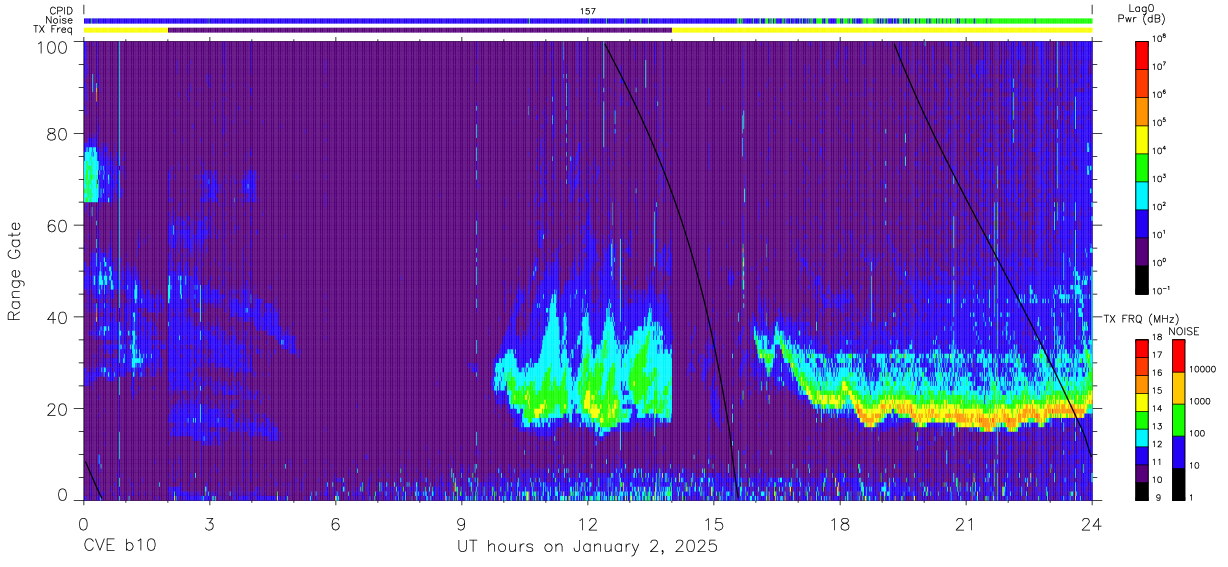Select CPID value 157 above the plot

point(587,11)
